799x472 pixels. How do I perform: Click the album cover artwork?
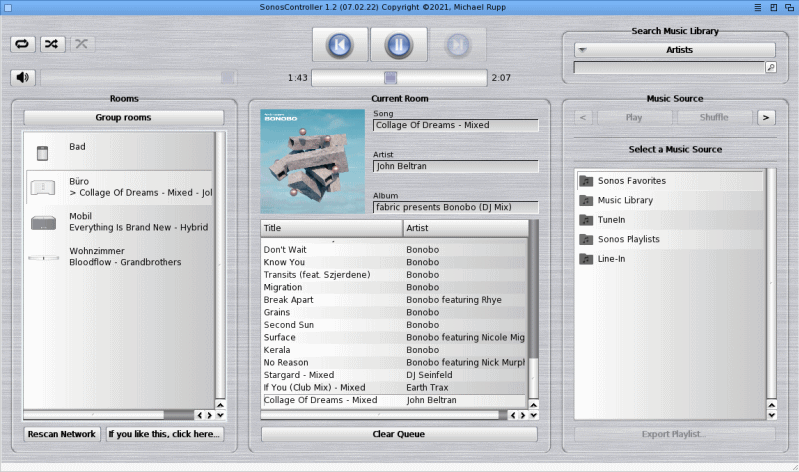coord(312,161)
